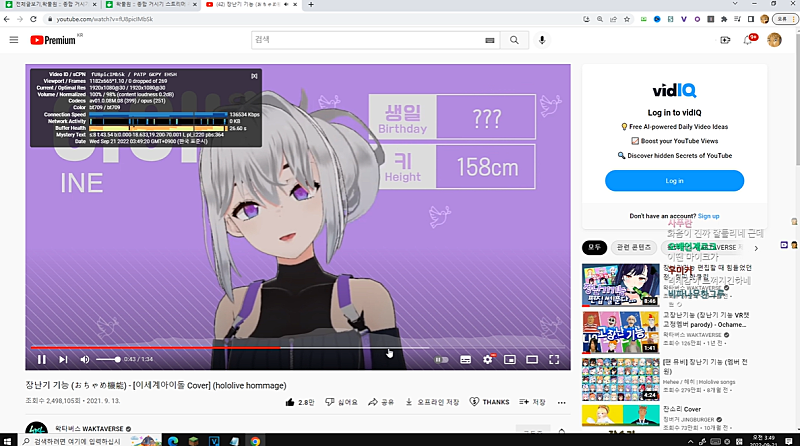Viewport: 800px width, 446px height.
Task: Download video with 오프라인 저장 button
Action: (x=432, y=402)
